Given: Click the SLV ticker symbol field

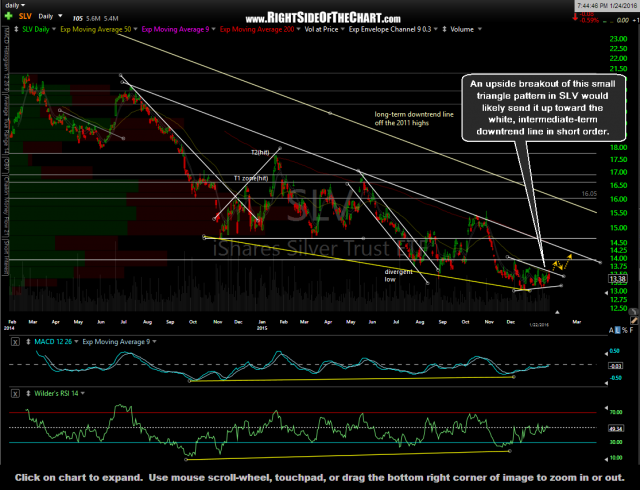Looking at the screenshot, I should tap(25, 16).
